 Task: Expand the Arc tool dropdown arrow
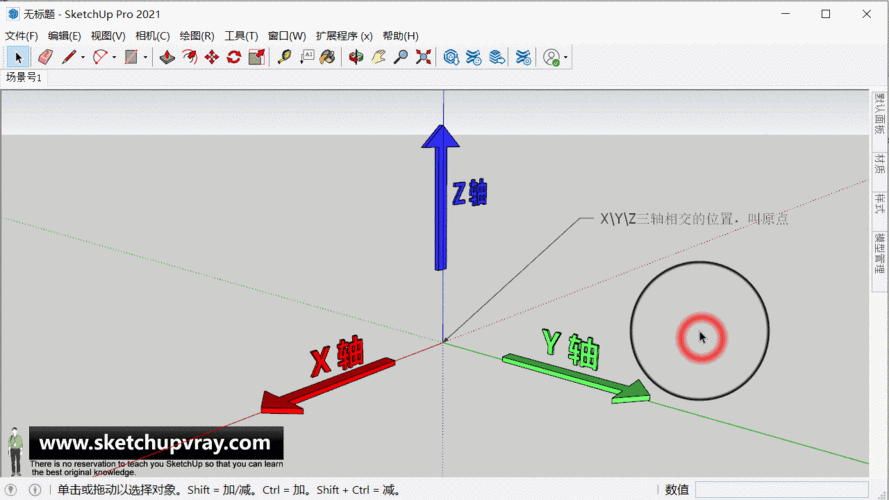(x=114, y=57)
